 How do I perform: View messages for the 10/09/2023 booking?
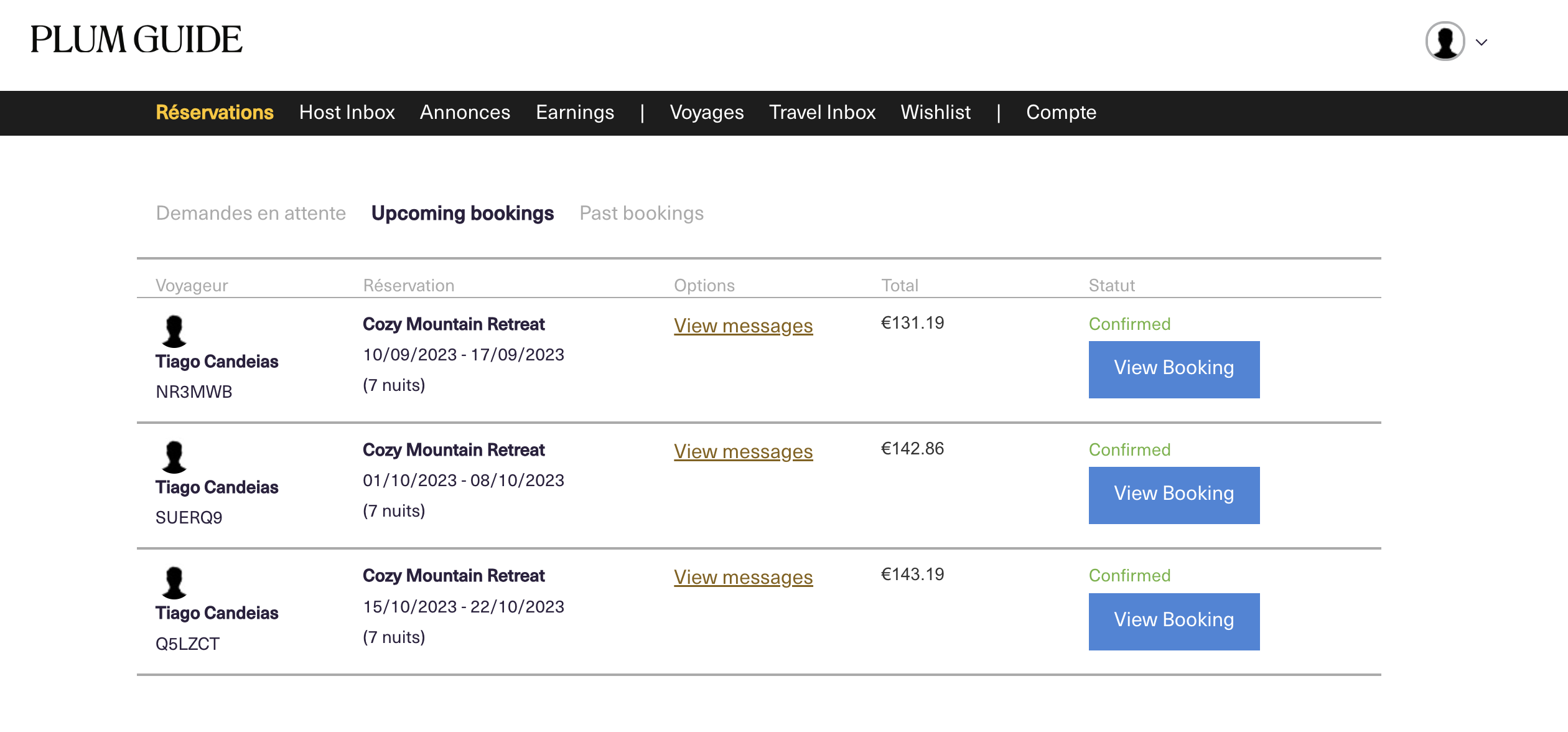743,326
